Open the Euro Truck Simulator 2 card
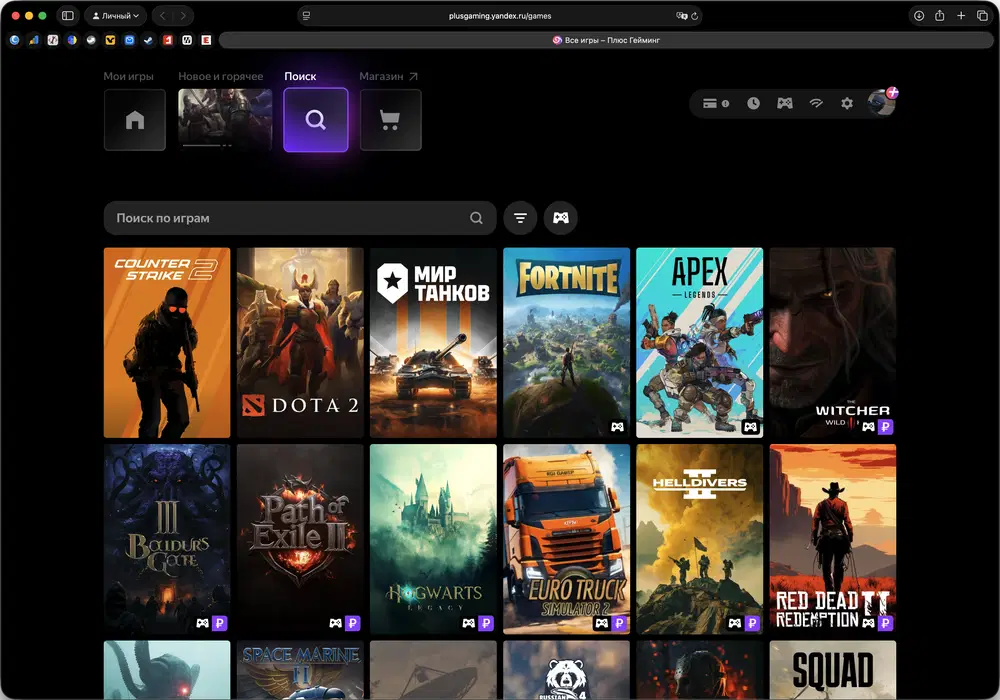 (566, 539)
